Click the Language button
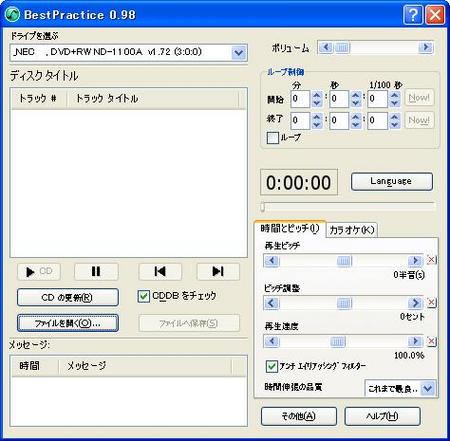This screenshot has height=441, width=450. coord(392,181)
